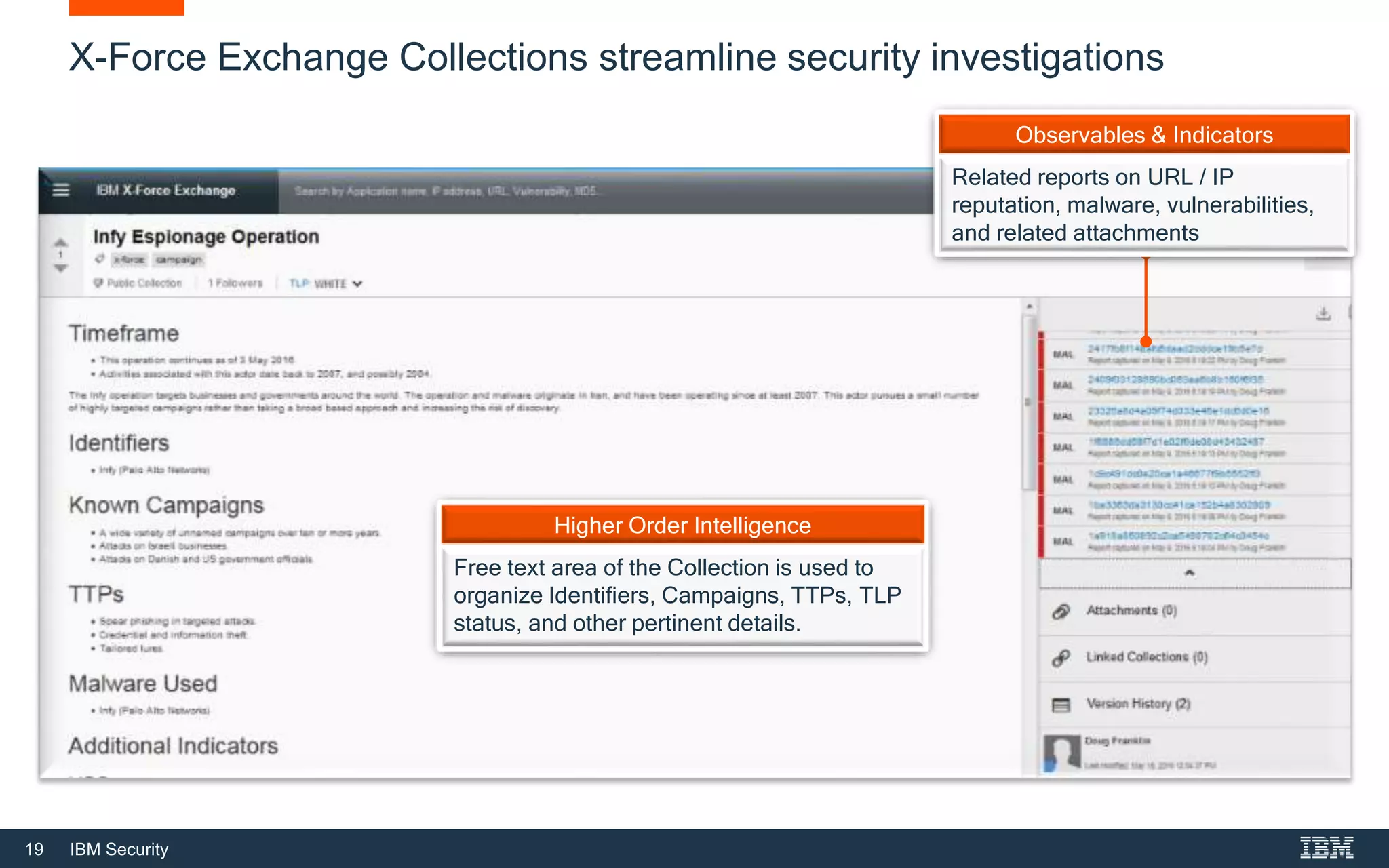Select the campaign tag
This screenshot has width=1389, height=868.
[178, 260]
